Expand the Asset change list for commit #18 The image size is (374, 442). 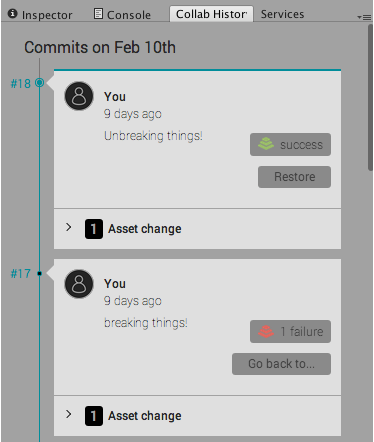coord(69,227)
